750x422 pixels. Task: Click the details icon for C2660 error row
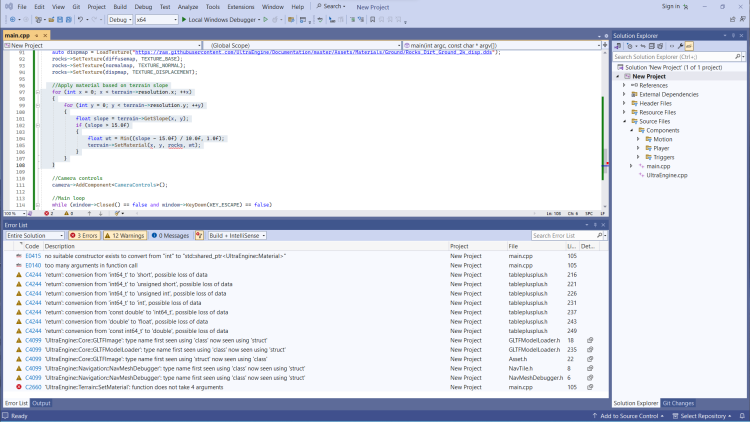[x=590, y=387]
